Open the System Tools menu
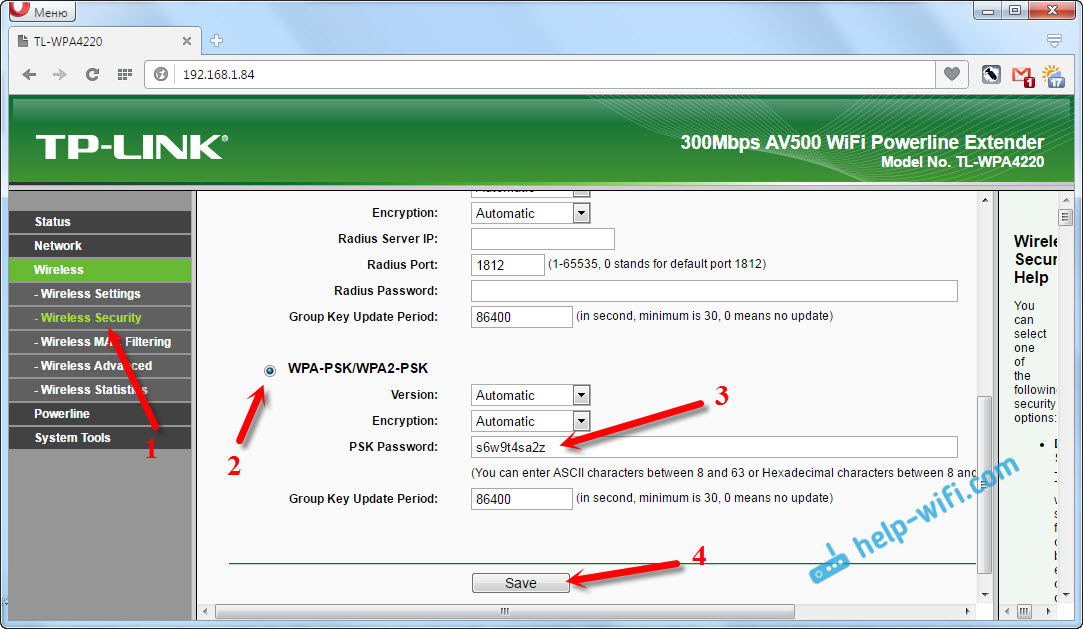 tap(72, 438)
